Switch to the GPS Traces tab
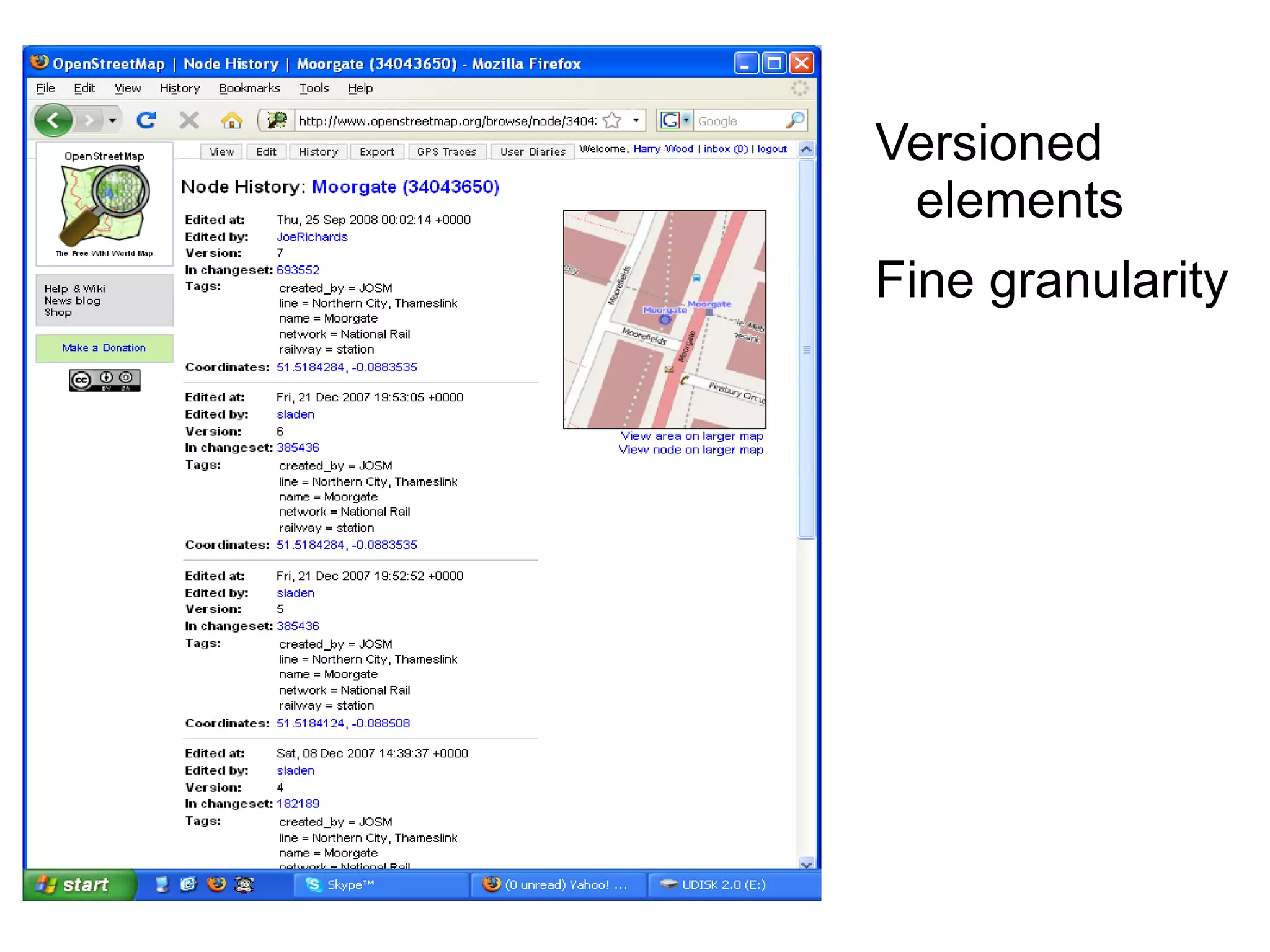1270x952 pixels. point(446,151)
